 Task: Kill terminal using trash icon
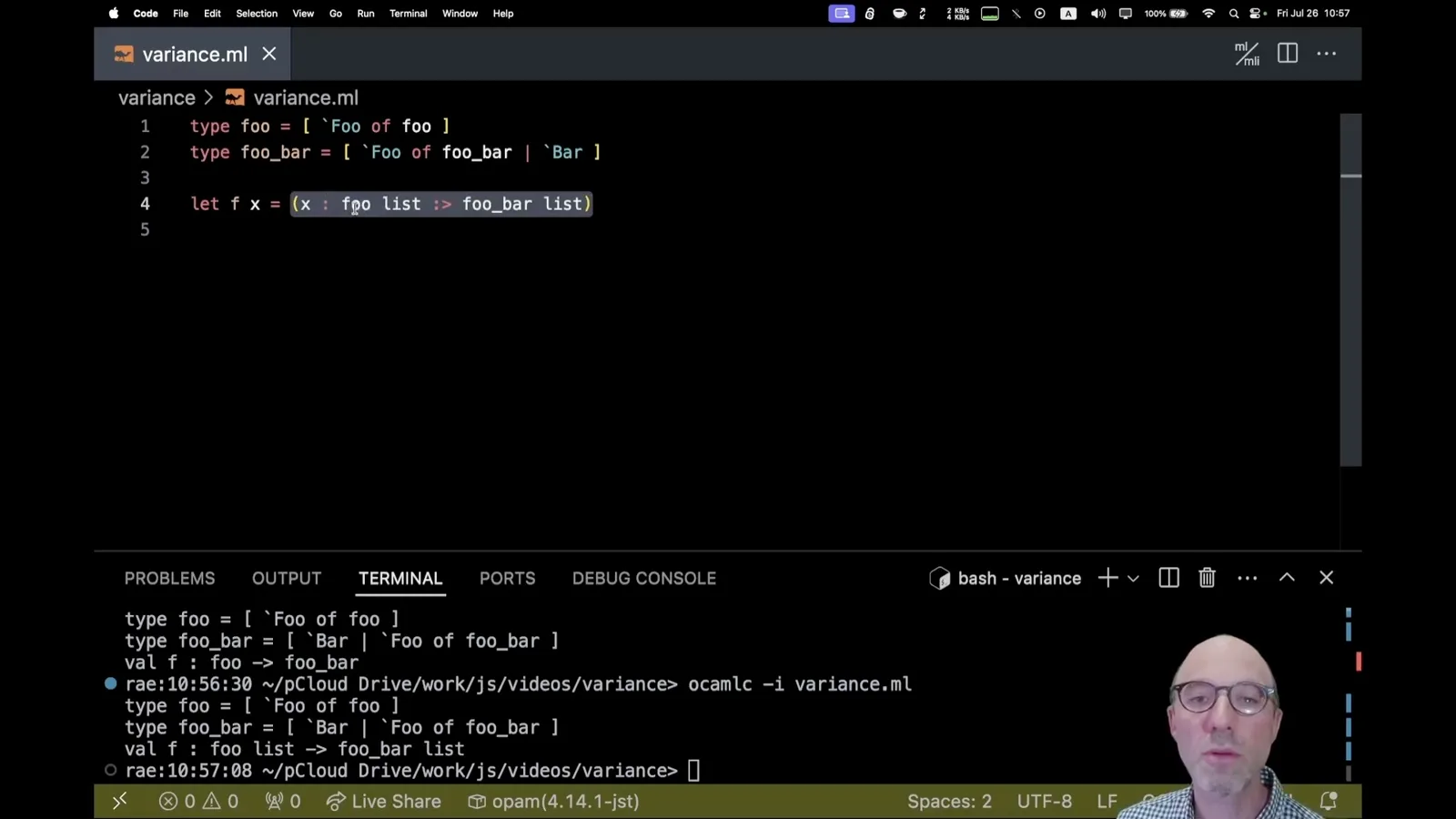pyautogui.click(x=1208, y=578)
